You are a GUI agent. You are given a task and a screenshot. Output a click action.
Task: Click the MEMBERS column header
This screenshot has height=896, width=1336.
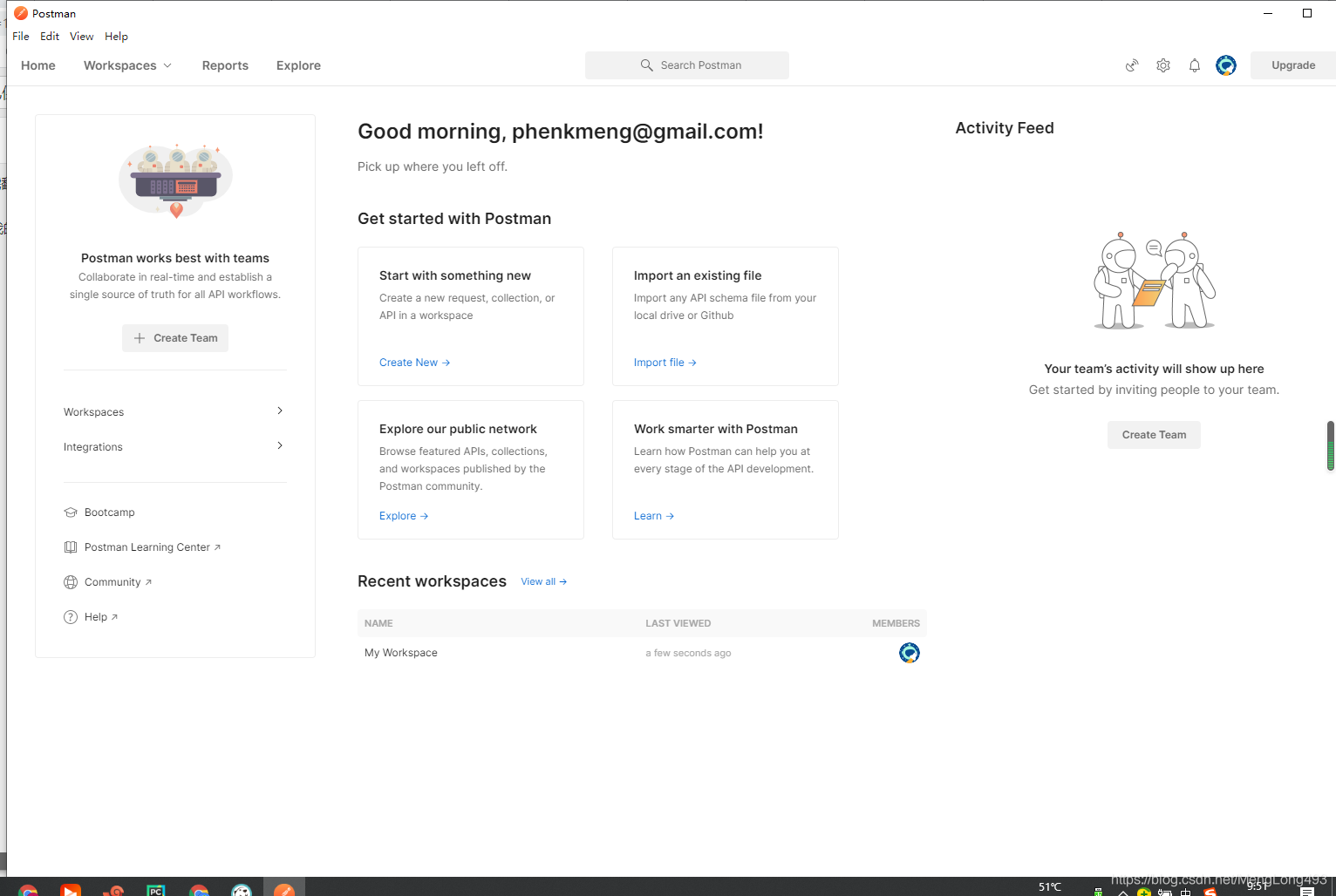point(896,623)
